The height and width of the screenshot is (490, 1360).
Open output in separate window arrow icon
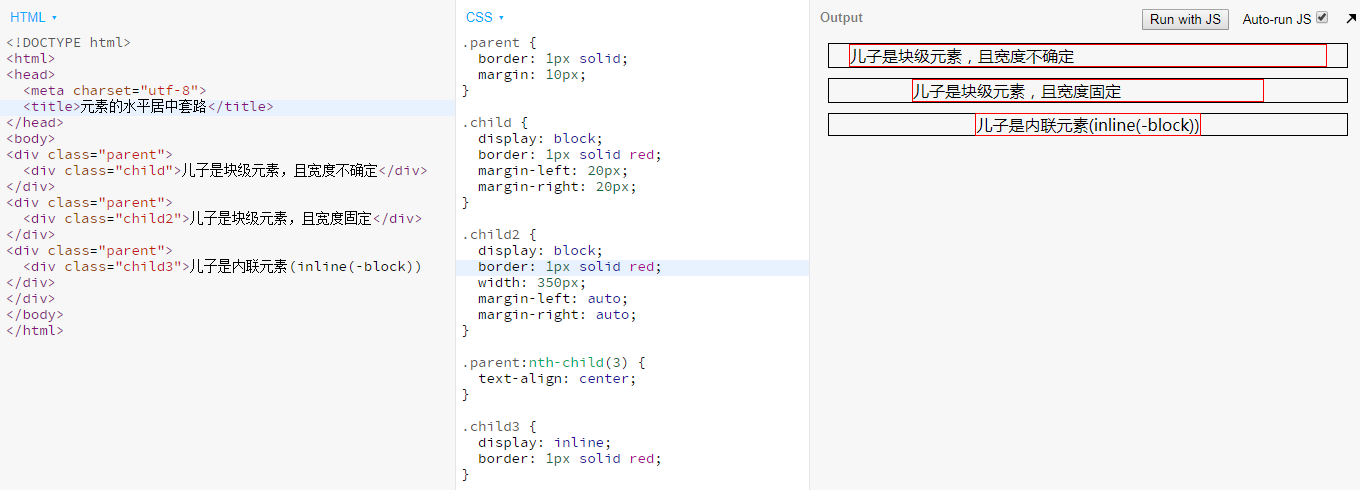(1351, 18)
